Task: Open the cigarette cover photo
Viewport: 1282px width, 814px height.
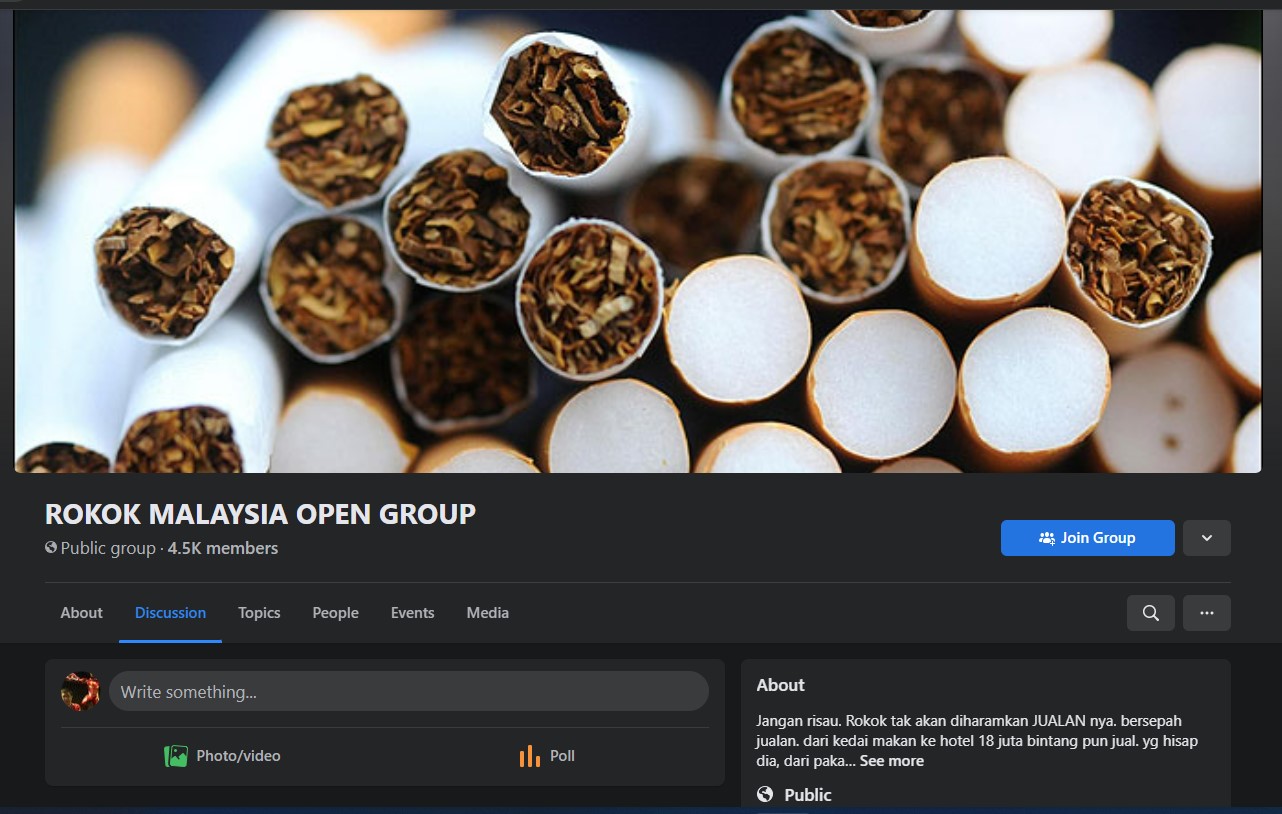Action: (x=638, y=241)
